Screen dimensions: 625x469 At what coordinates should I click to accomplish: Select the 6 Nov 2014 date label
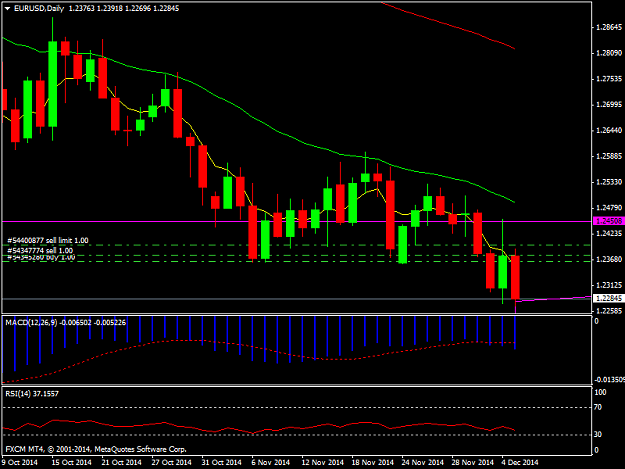click(x=271, y=462)
